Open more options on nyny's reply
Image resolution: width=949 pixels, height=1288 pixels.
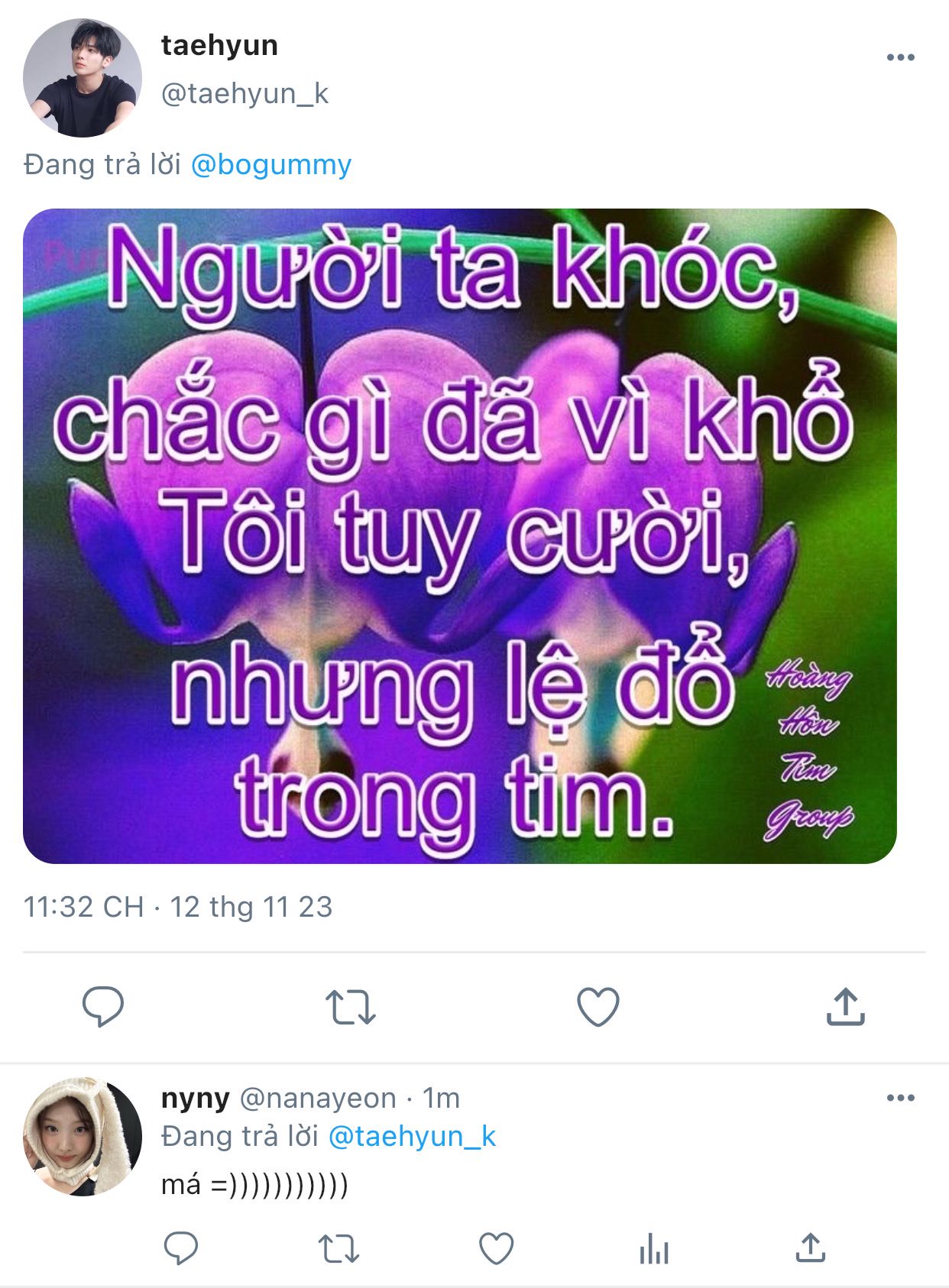click(900, 1098)
